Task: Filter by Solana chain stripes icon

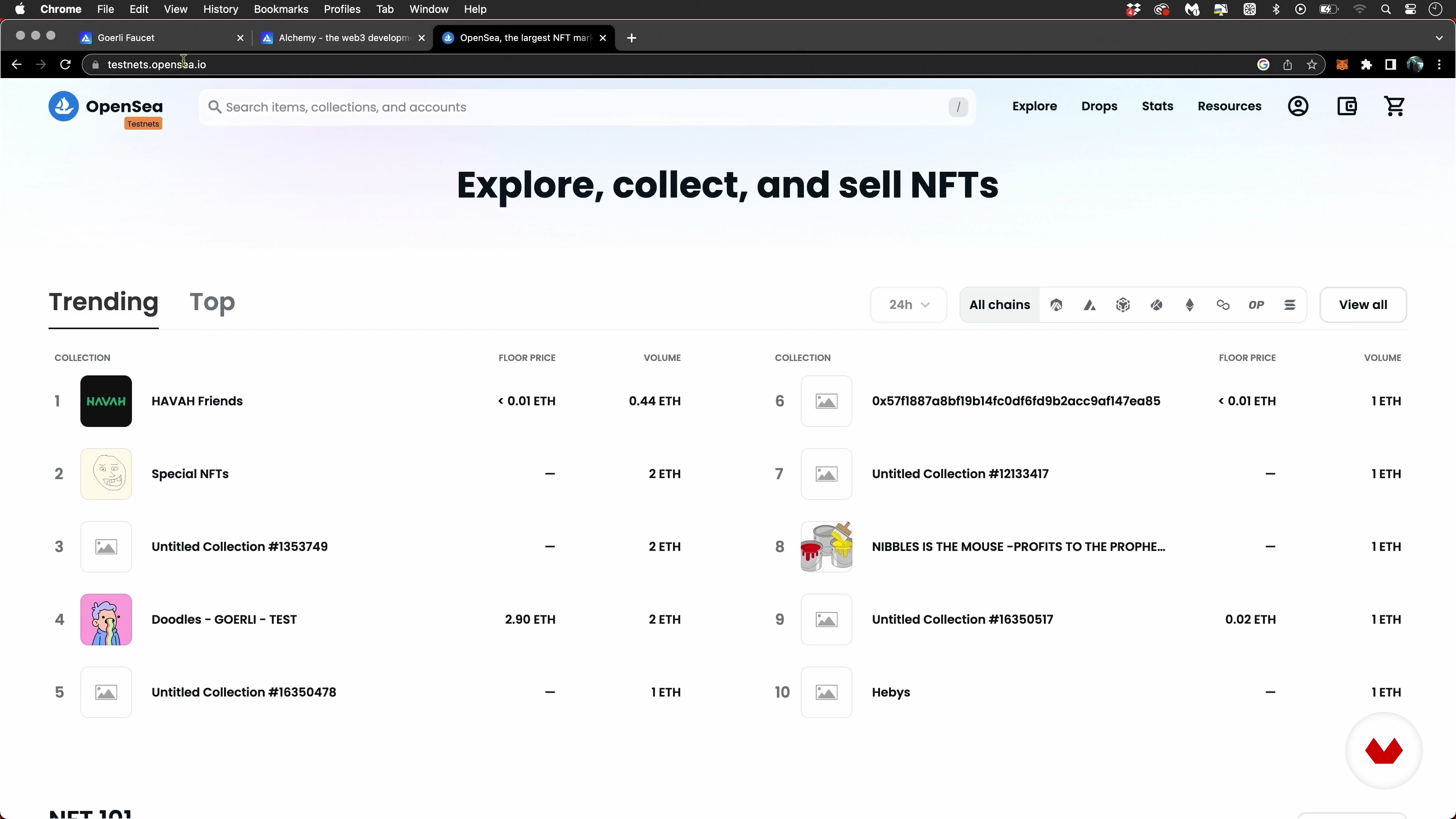Action: pyautogui.click(x=1290, y=305)
